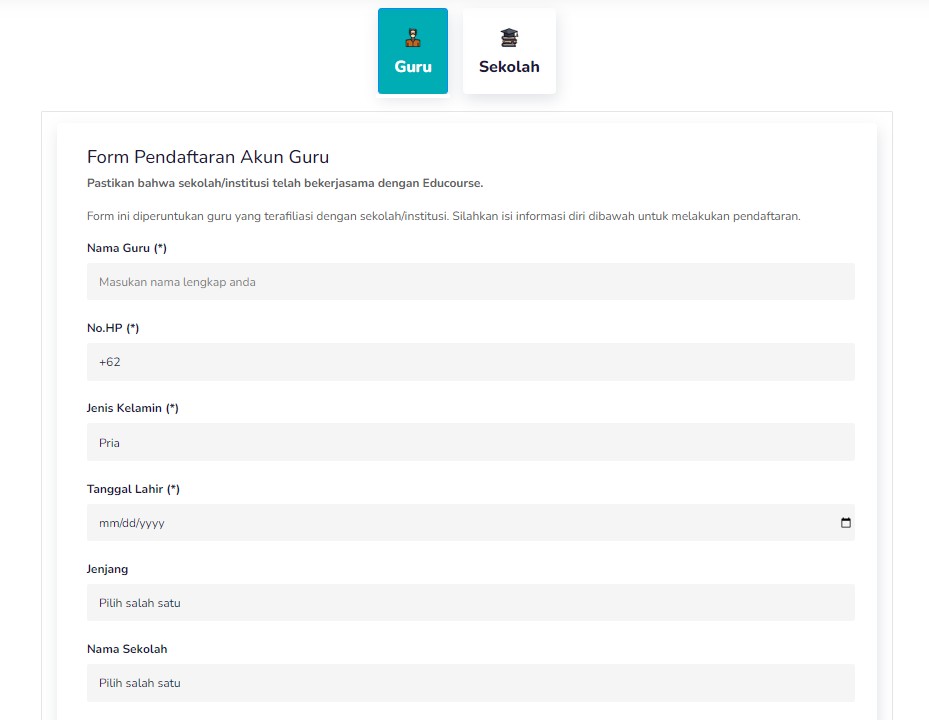Click the "Nama Sekolah" field label

click(127, 649)
